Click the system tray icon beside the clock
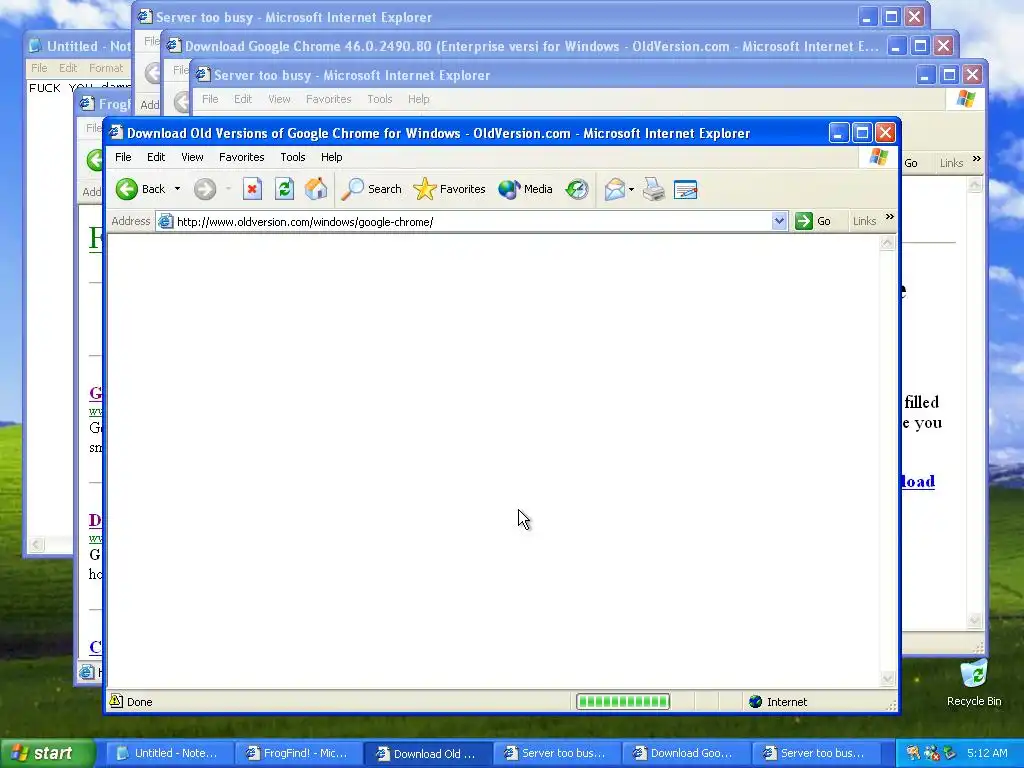This screenshot has width=1024, height=768. (949, 753)
